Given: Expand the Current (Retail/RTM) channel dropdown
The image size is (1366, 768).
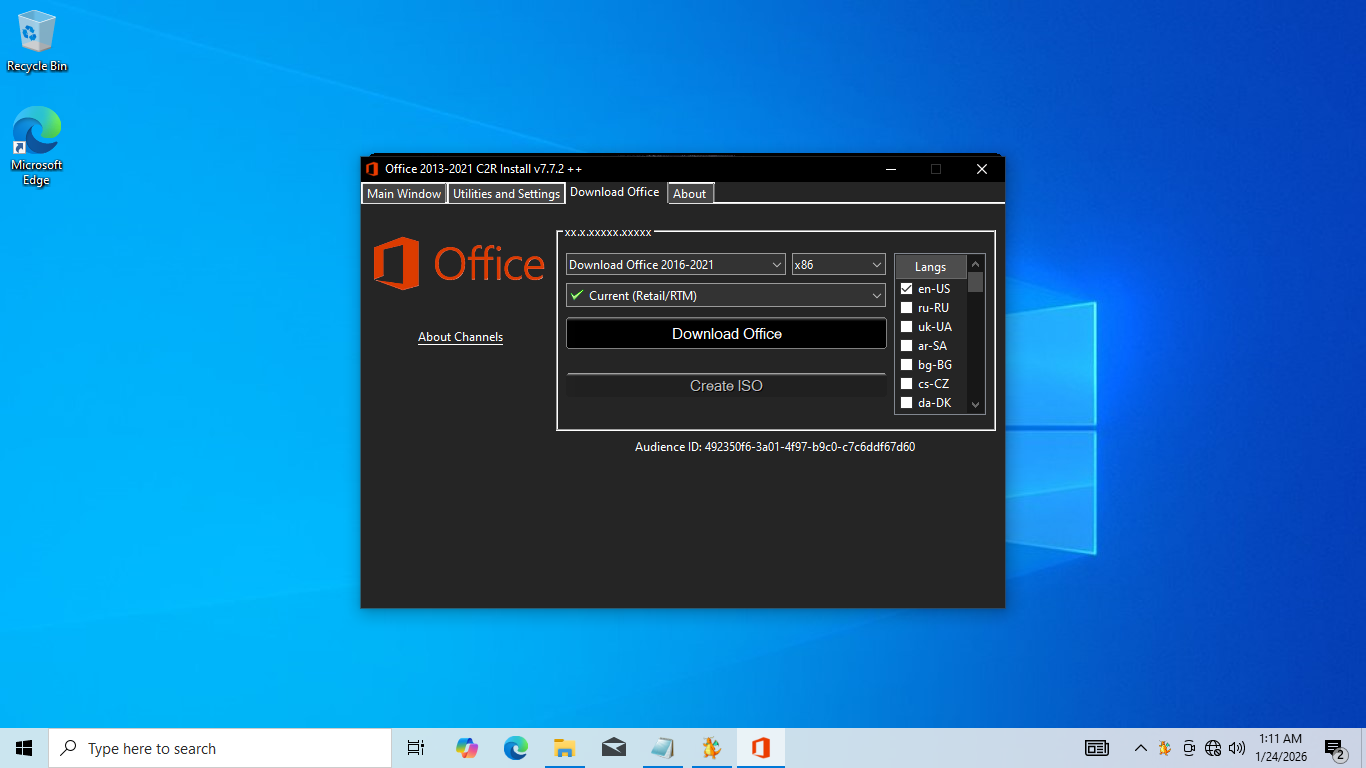Looking at the screenshot, I should click(726, 296).
